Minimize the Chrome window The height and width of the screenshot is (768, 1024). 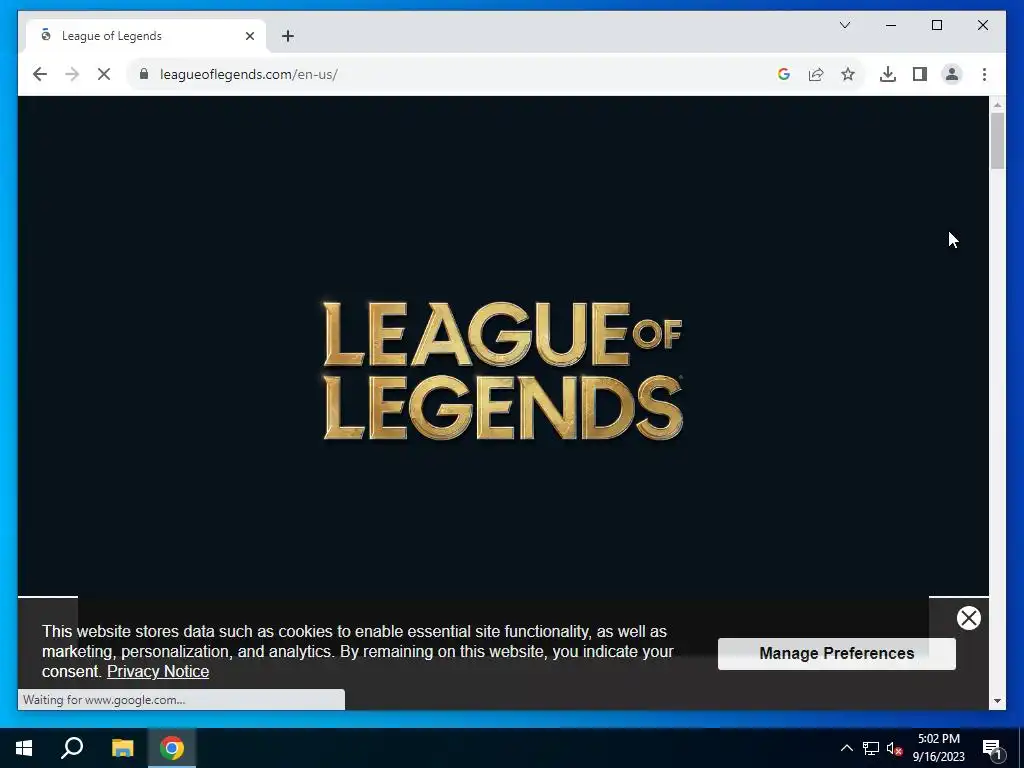coord(891,25)
